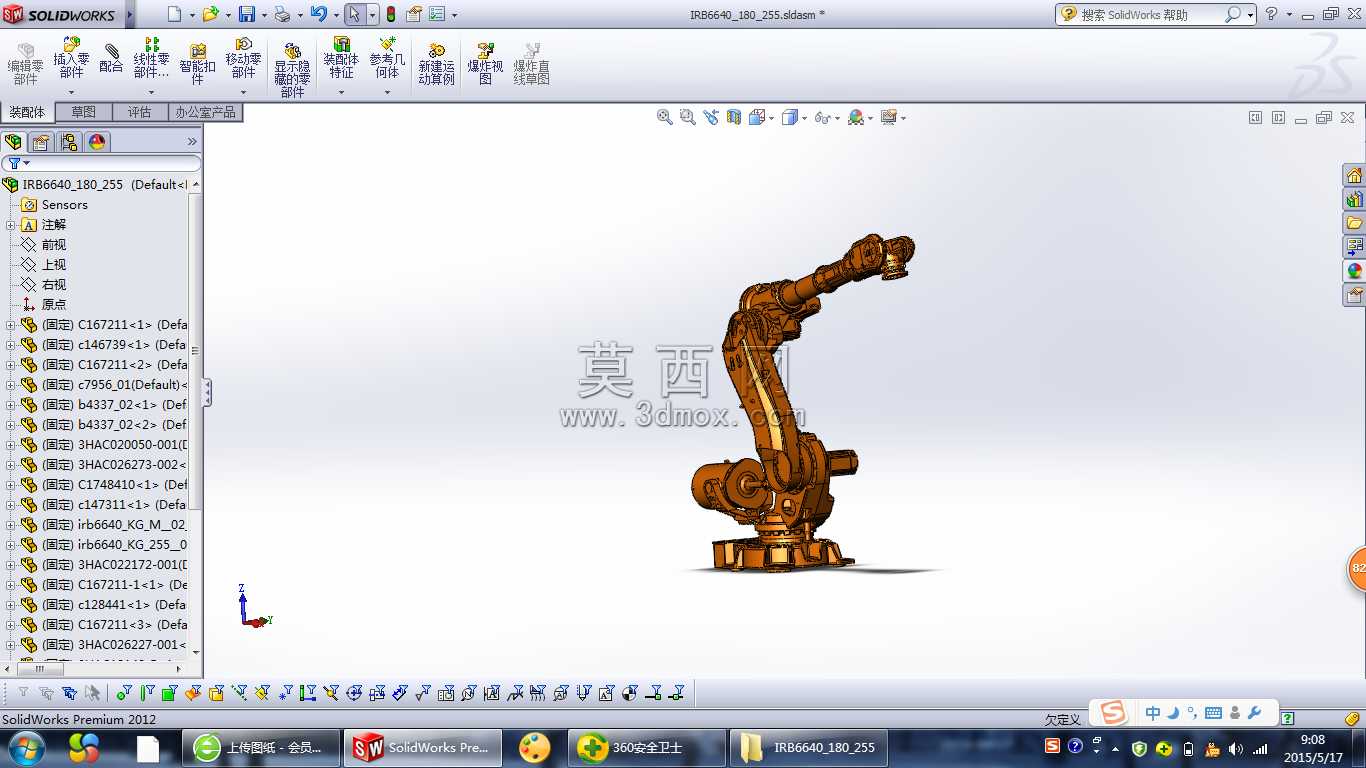Toggle the Filter Planes selection filter

pos(262,692)
